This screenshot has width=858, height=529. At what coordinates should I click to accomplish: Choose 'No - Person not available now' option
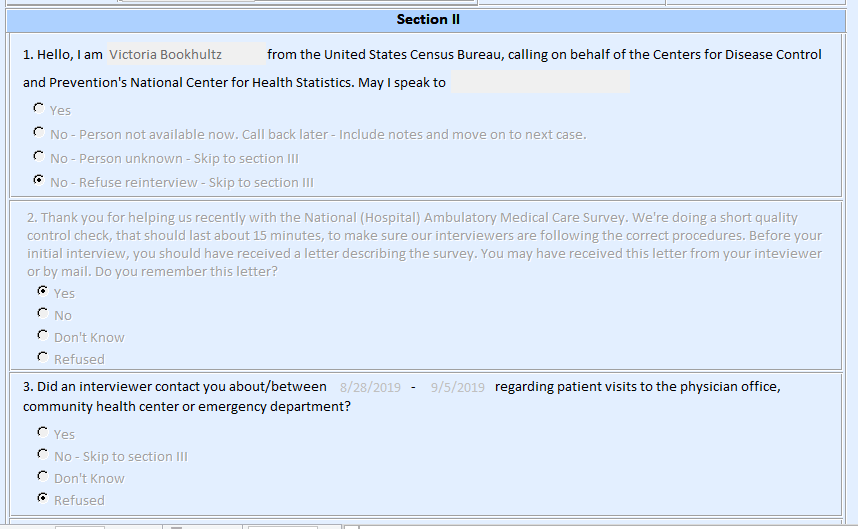pyautogui.click(x=38, y=133)
